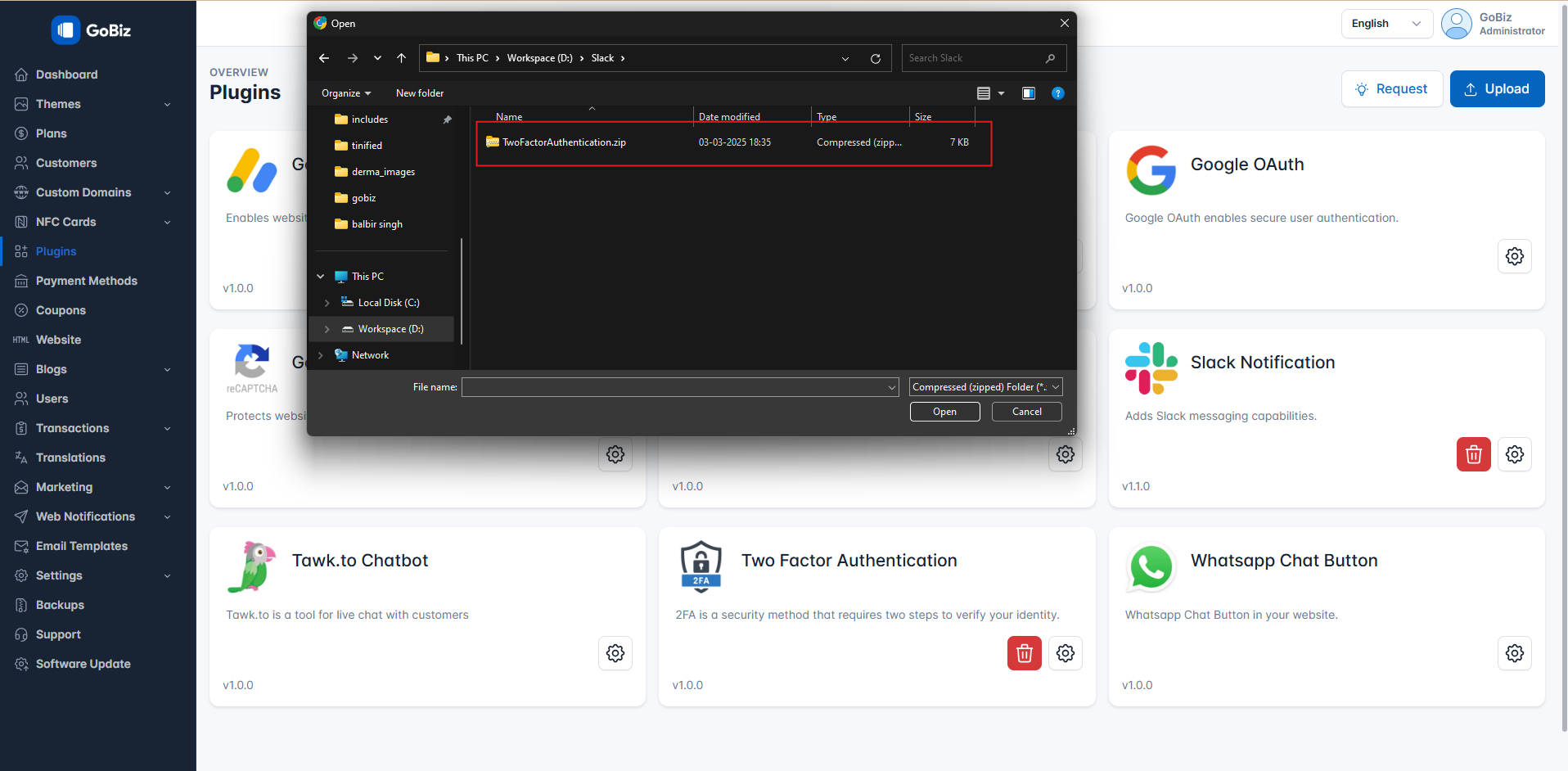Select the TwoFactorAuthentication.zip file
Image resolution: width=1568 pixels, height=771 pixels.
564,142
